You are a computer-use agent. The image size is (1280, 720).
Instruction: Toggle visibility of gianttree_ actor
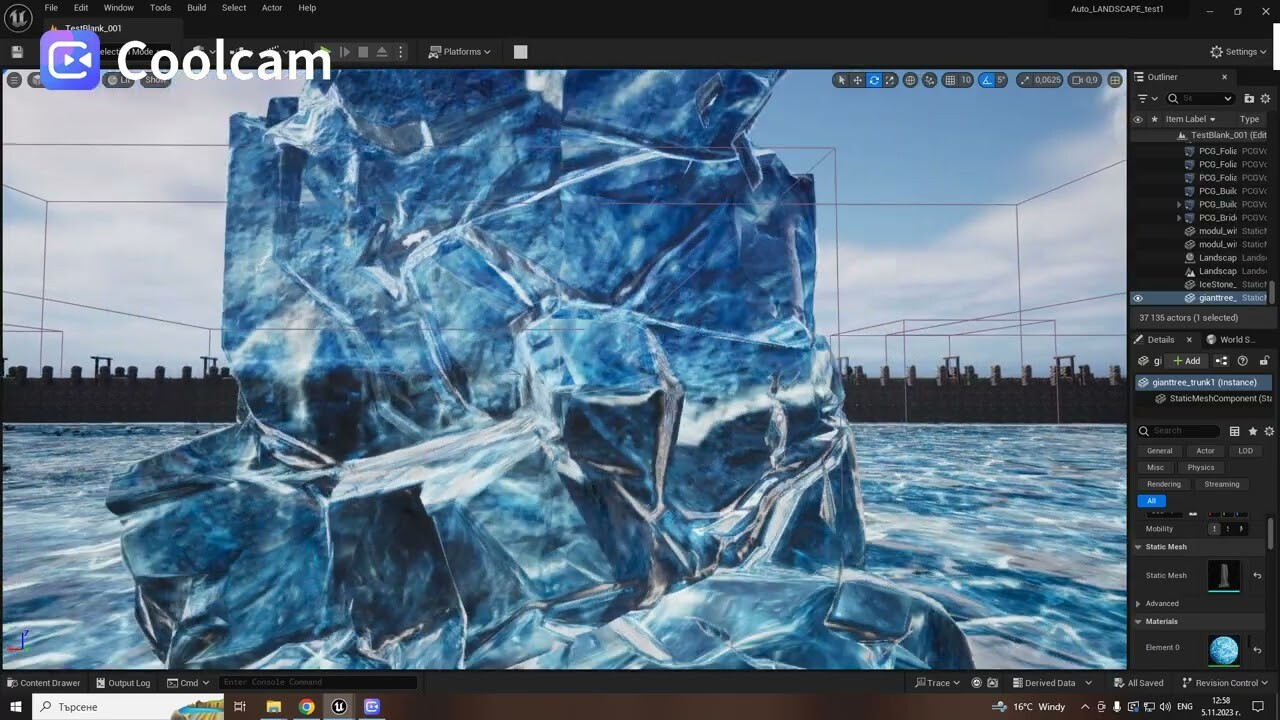[1138, 297]
